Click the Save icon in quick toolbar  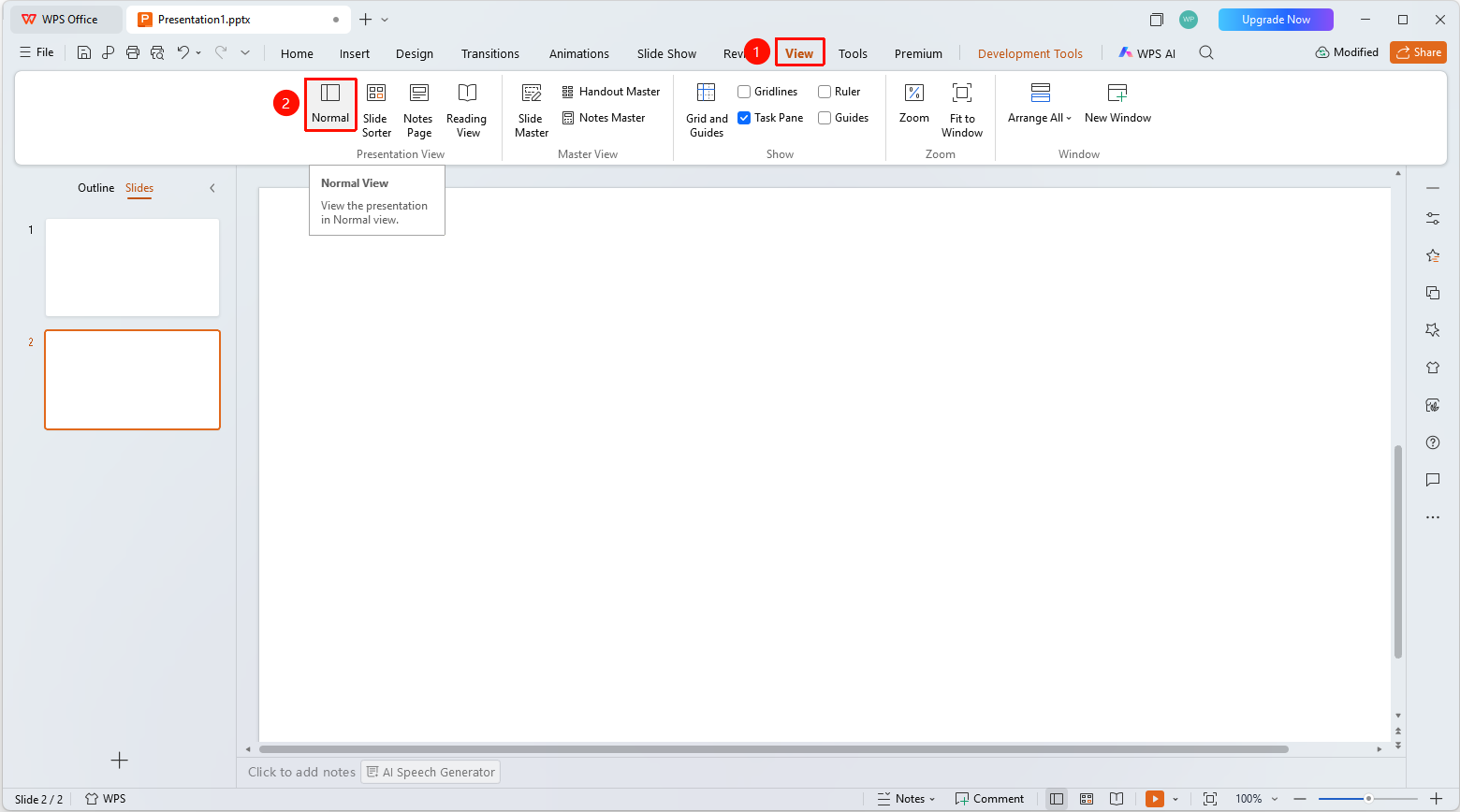(84, 52)
